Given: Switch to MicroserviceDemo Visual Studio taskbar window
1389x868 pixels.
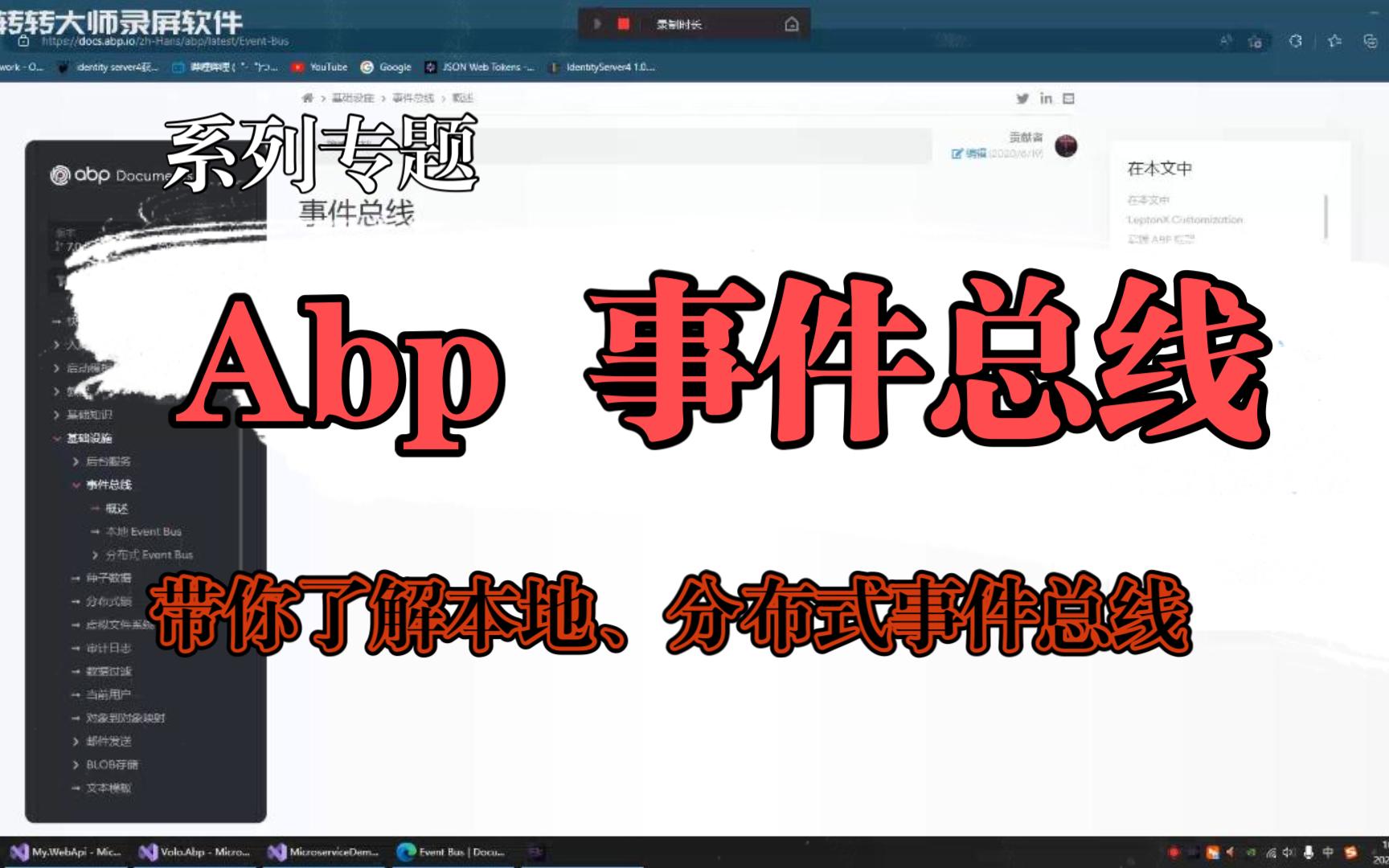Looking at the screenshot, I should (323, 852).
